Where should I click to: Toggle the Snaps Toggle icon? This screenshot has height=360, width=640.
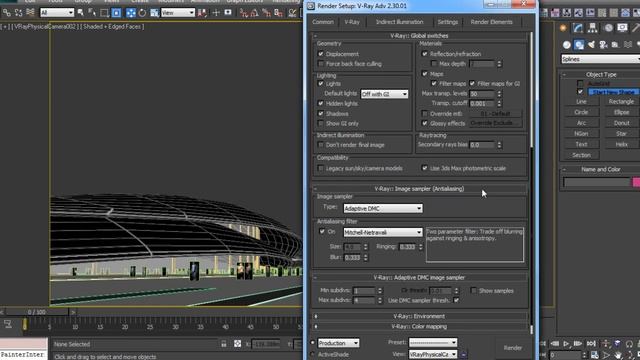[x=244, y=13]
